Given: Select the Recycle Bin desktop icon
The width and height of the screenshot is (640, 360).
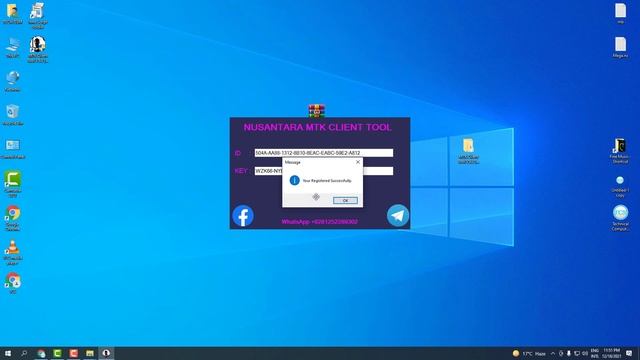Looking at the screenshot, I should tap(12, 115).
